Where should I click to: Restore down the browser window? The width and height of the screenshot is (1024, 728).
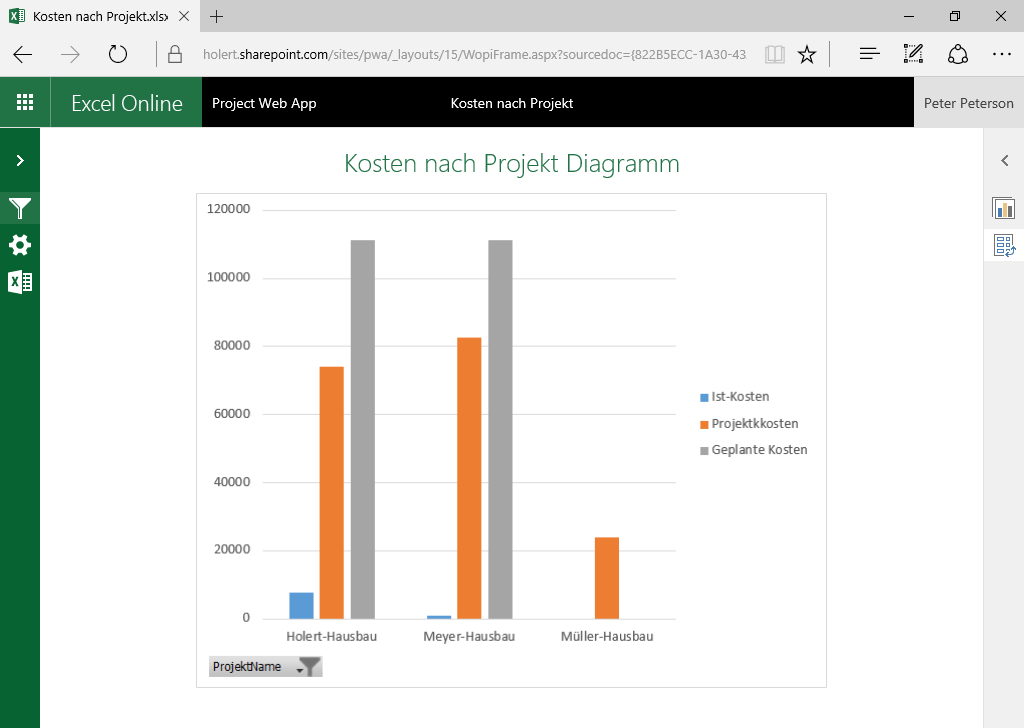click(x=955, y=16)
